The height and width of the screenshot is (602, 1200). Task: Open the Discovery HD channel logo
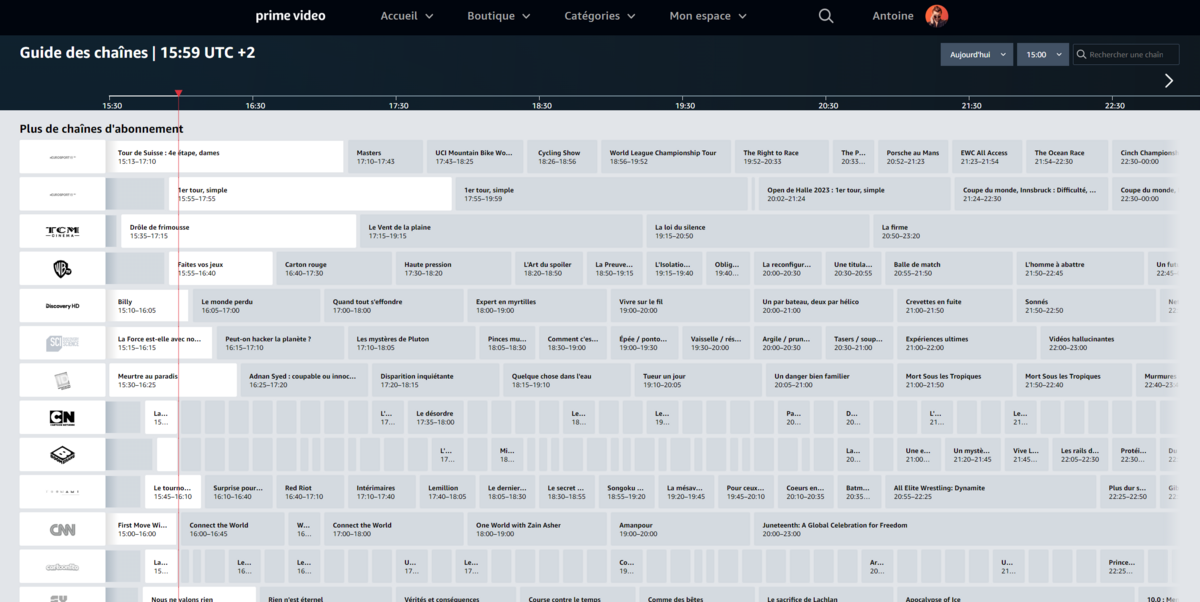[x=62, y=305]
